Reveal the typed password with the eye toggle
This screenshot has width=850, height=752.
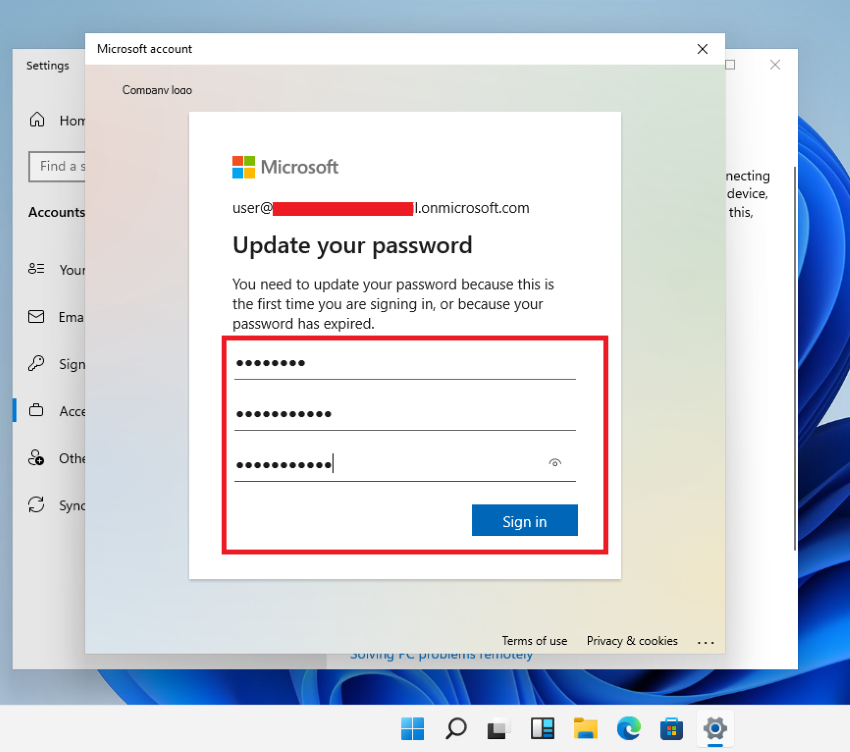pos(555,462)
